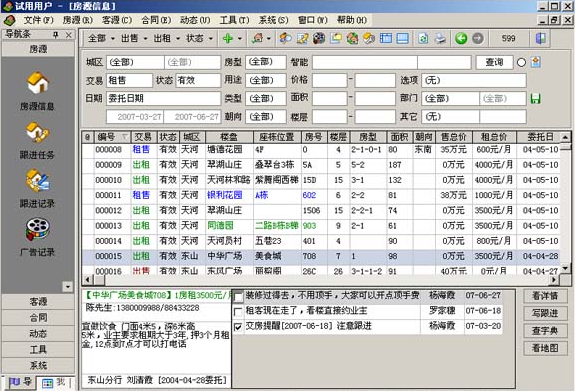
Task: Click the green back arrow icon
Action: click(x=461, y=38)
